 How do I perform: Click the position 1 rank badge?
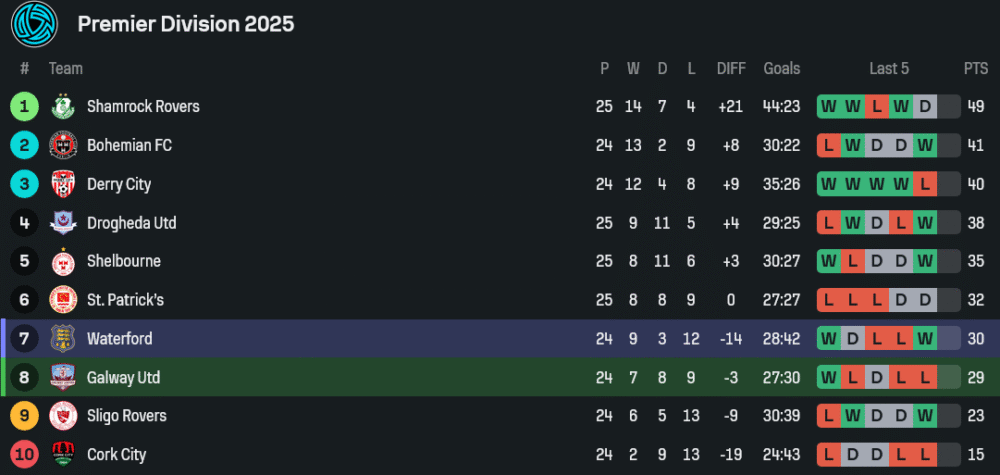click(x=24, y=106)
